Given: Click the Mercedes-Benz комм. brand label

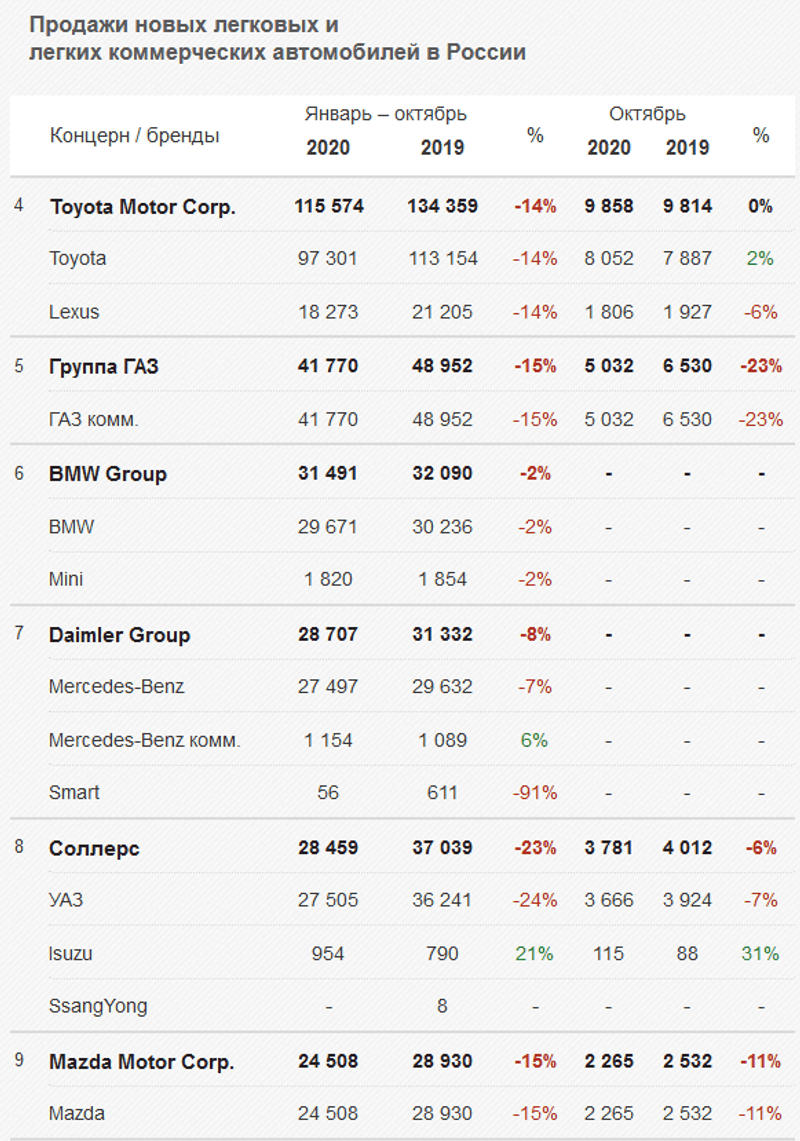Looking at the screenshot, I should tap(145, 741).
